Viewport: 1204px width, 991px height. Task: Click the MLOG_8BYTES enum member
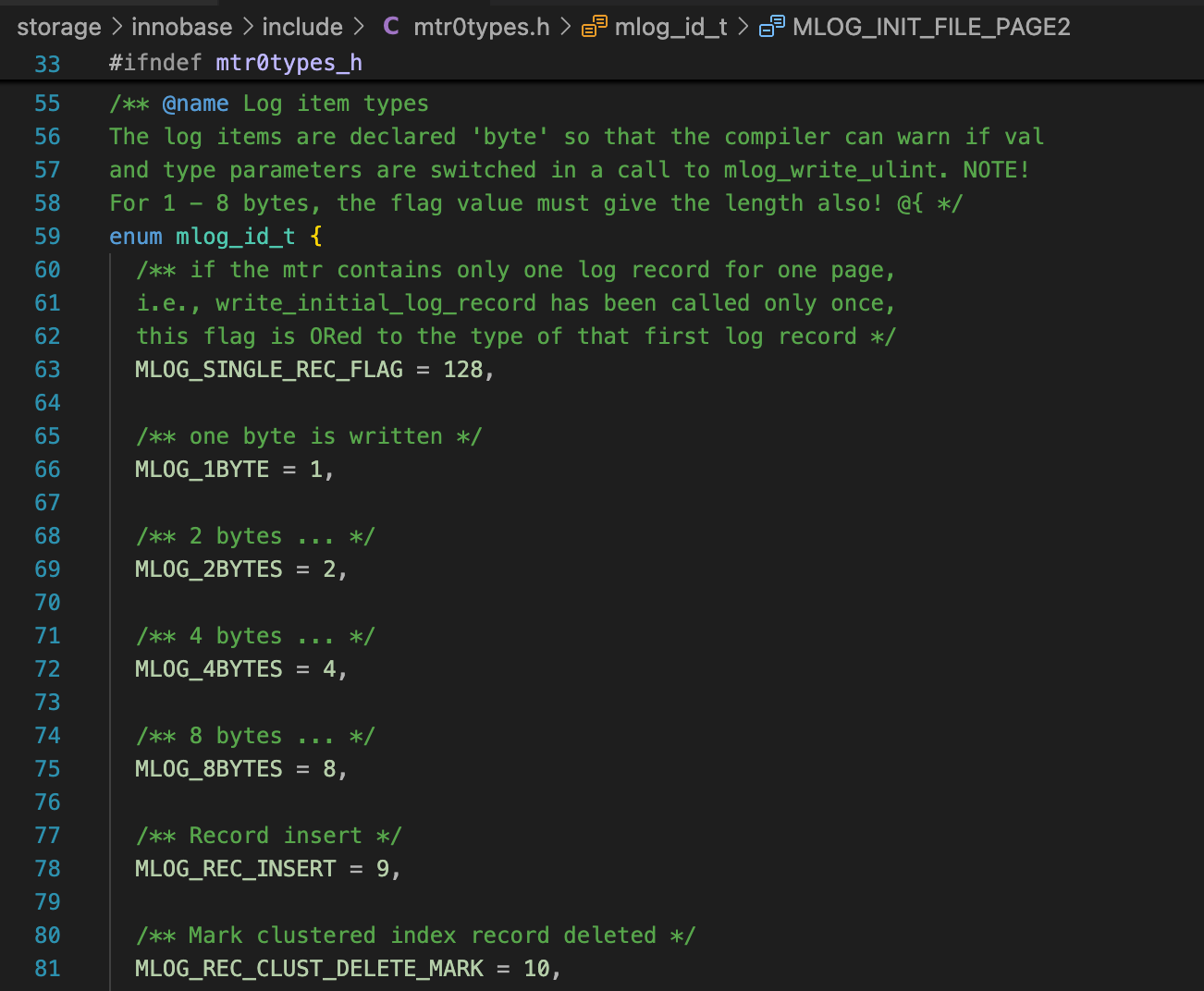pyautogui.click(x=208, y=769)
